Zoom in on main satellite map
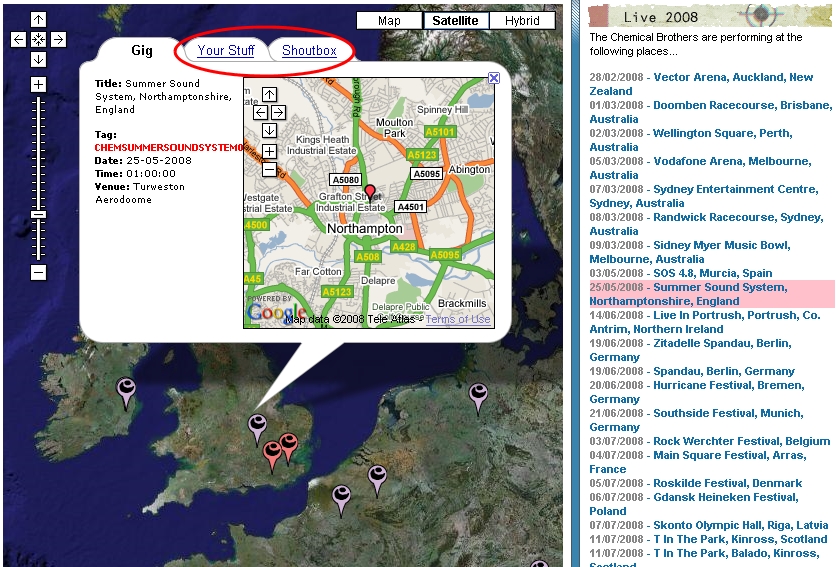 tap(38, 84)
